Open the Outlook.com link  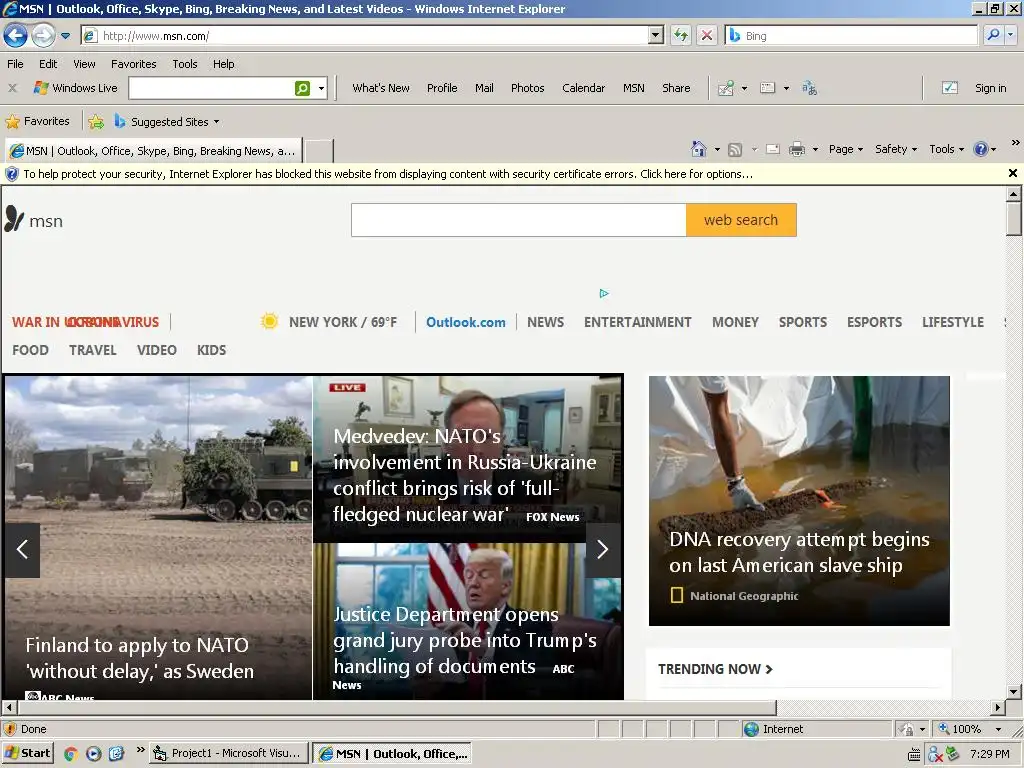[x=466, y=322]
